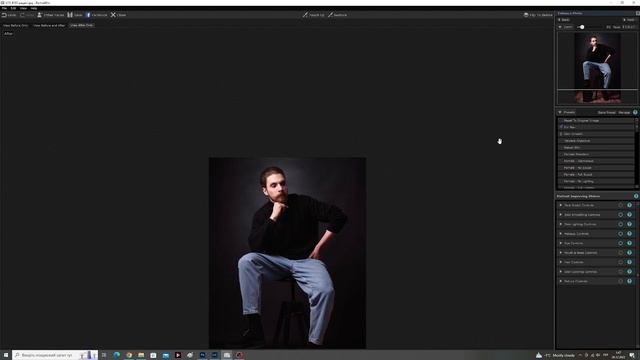Open help for Eye Controls
Viewport: 640px width, 360px height.
[629, 243]
